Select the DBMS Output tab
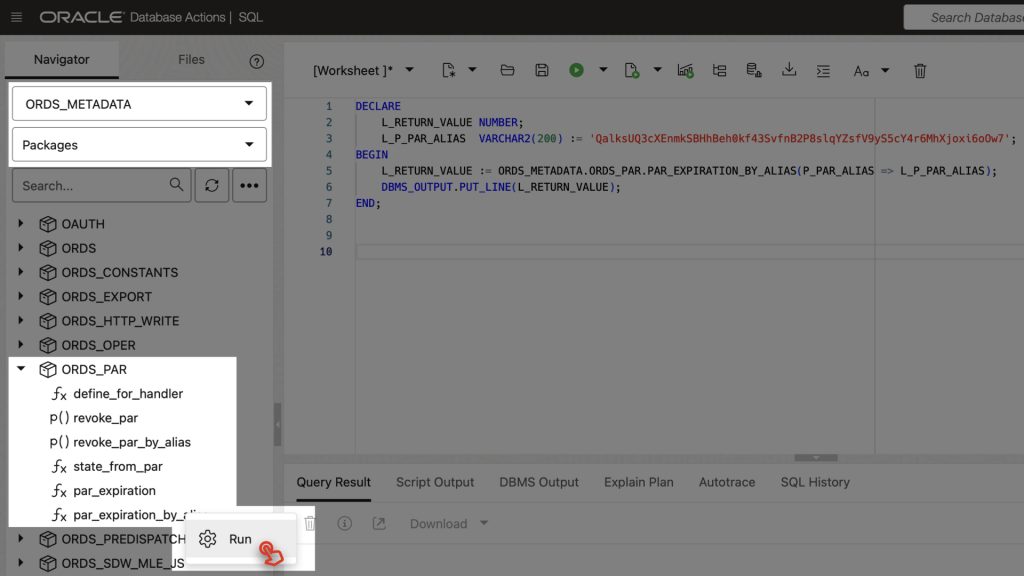1024x576 pixels. click(539, 483)
